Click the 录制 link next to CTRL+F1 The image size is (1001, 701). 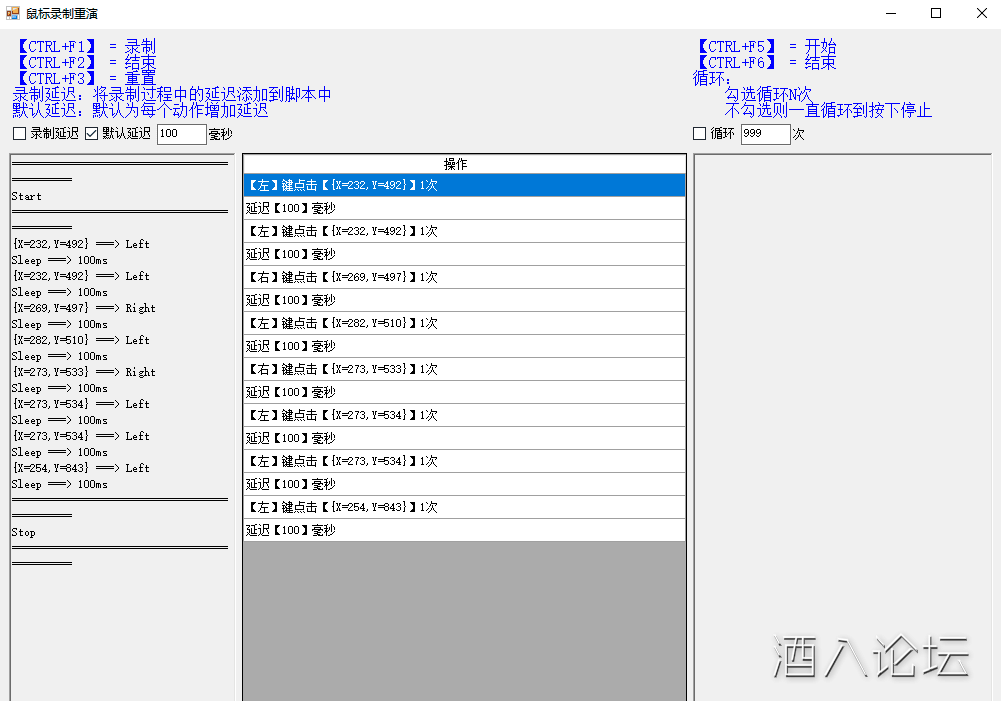tap(141, 46)
